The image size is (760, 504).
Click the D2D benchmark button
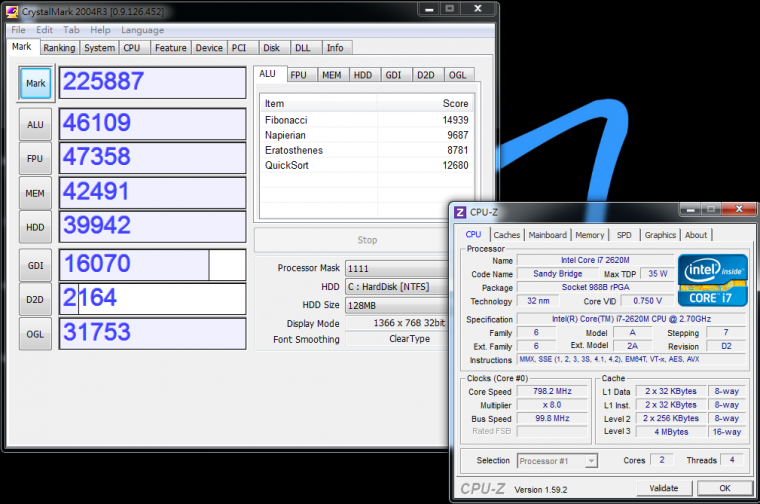(35, 299)
